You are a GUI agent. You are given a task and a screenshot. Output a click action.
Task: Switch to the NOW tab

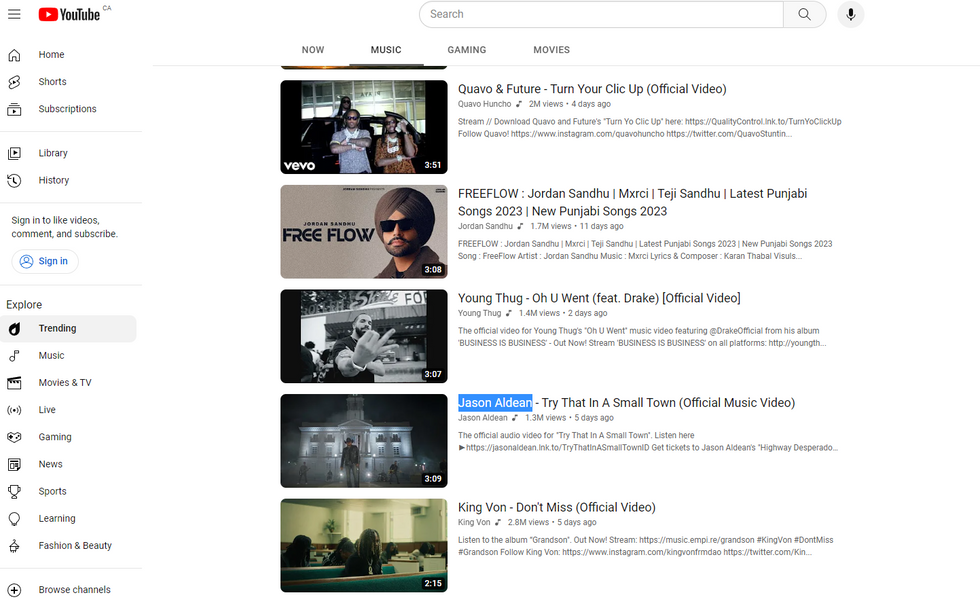tap(313, 50)
